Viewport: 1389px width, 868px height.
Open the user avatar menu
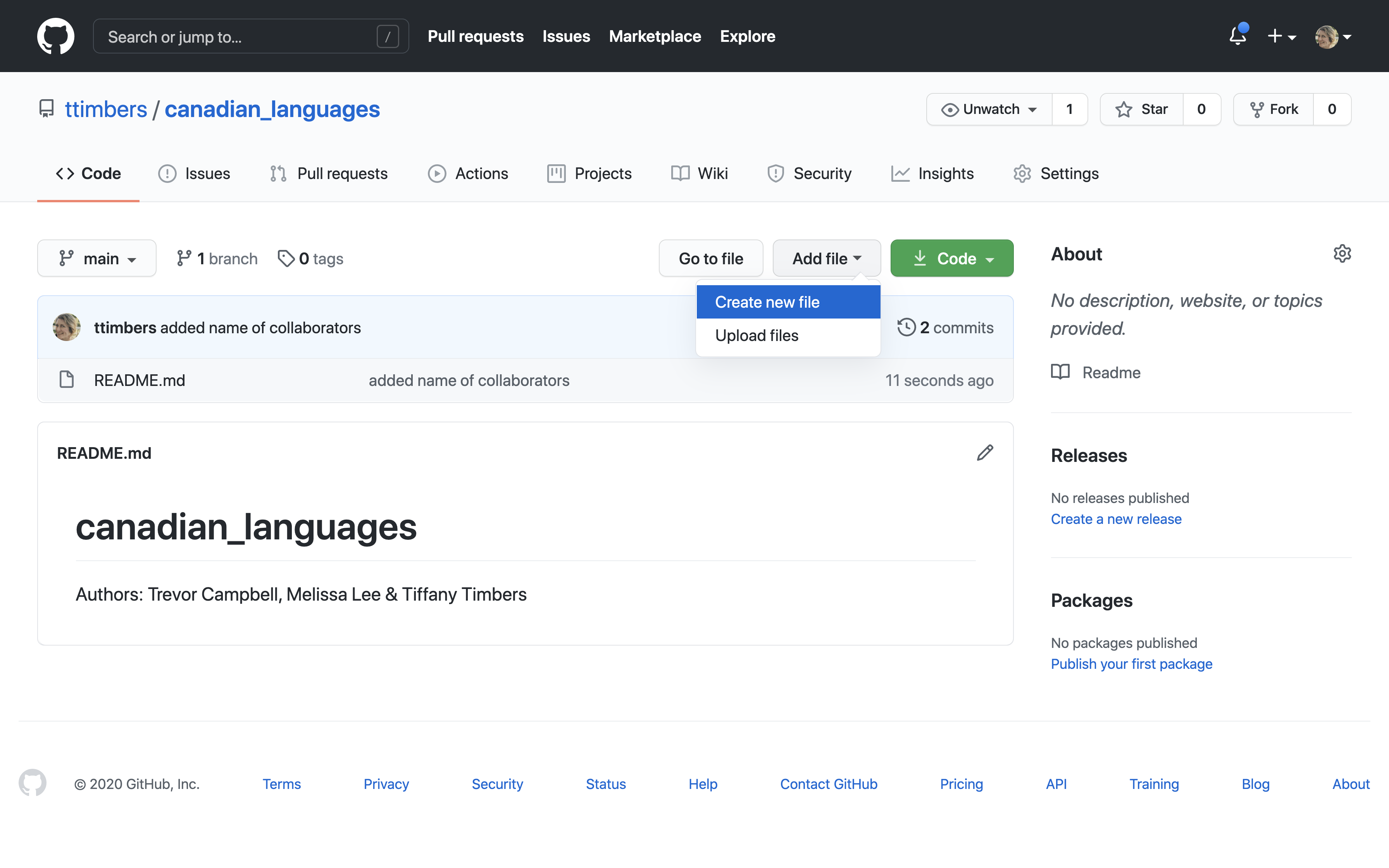[x=1333, y=37]
